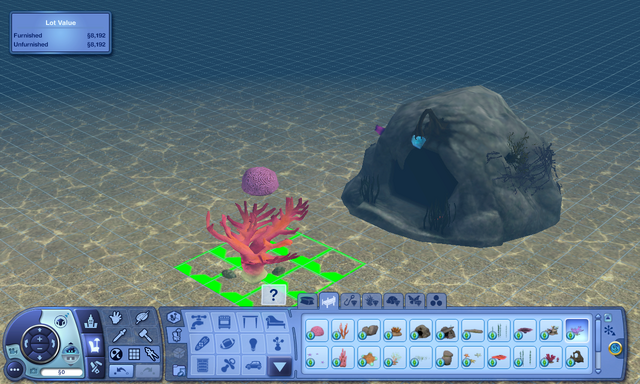
Task: Pick the rock cave thumbnail
Action: tap(420, 331)
